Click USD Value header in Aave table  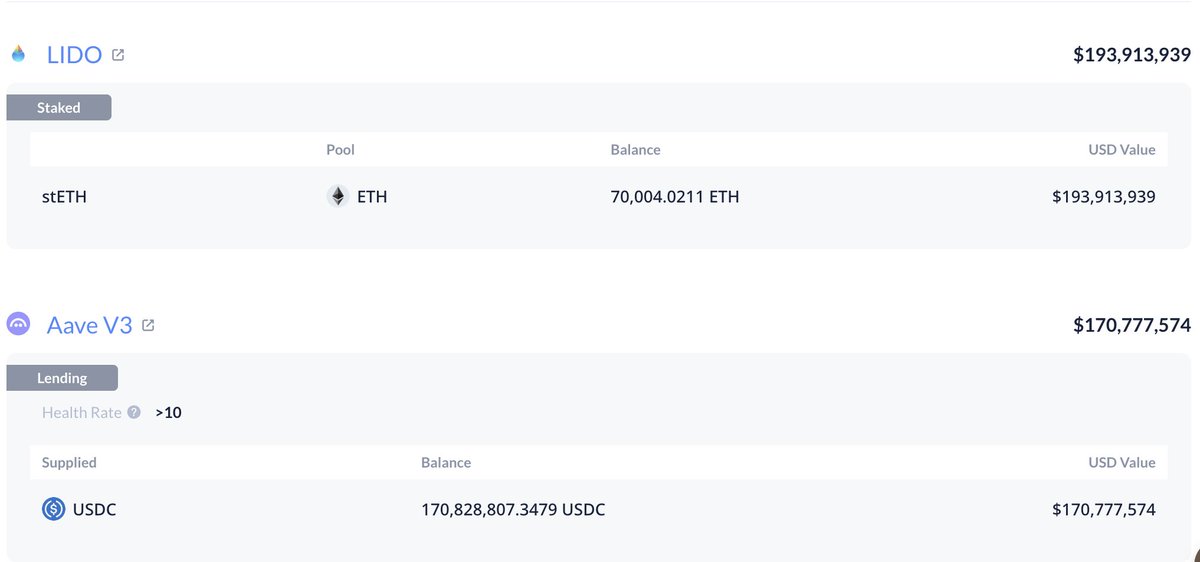coord(1121,462)
